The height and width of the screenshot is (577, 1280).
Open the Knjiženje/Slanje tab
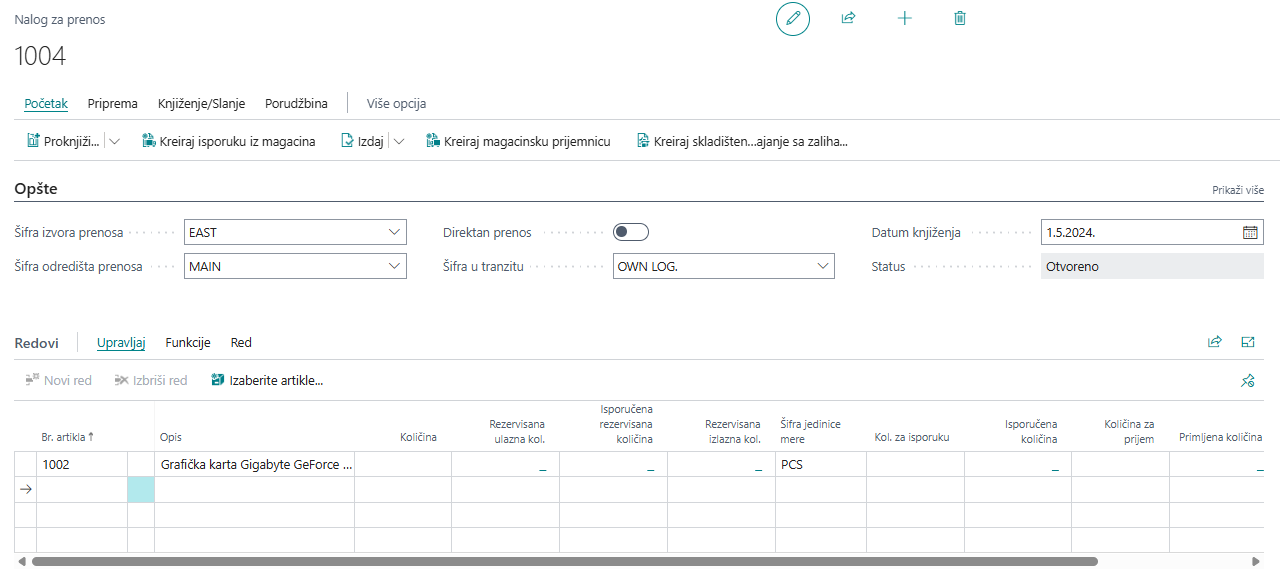(201, 103)
